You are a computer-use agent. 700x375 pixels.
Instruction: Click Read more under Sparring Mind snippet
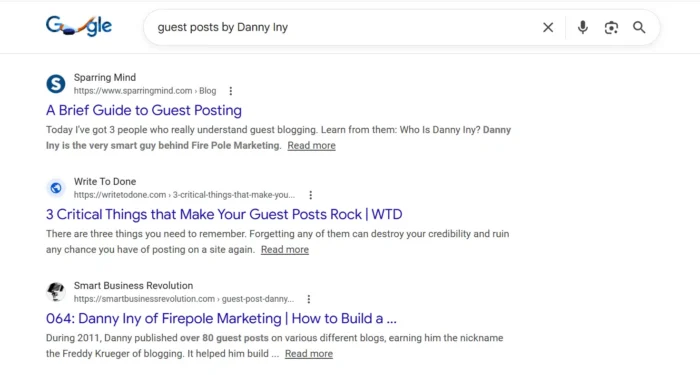click(x=311, y=146)
